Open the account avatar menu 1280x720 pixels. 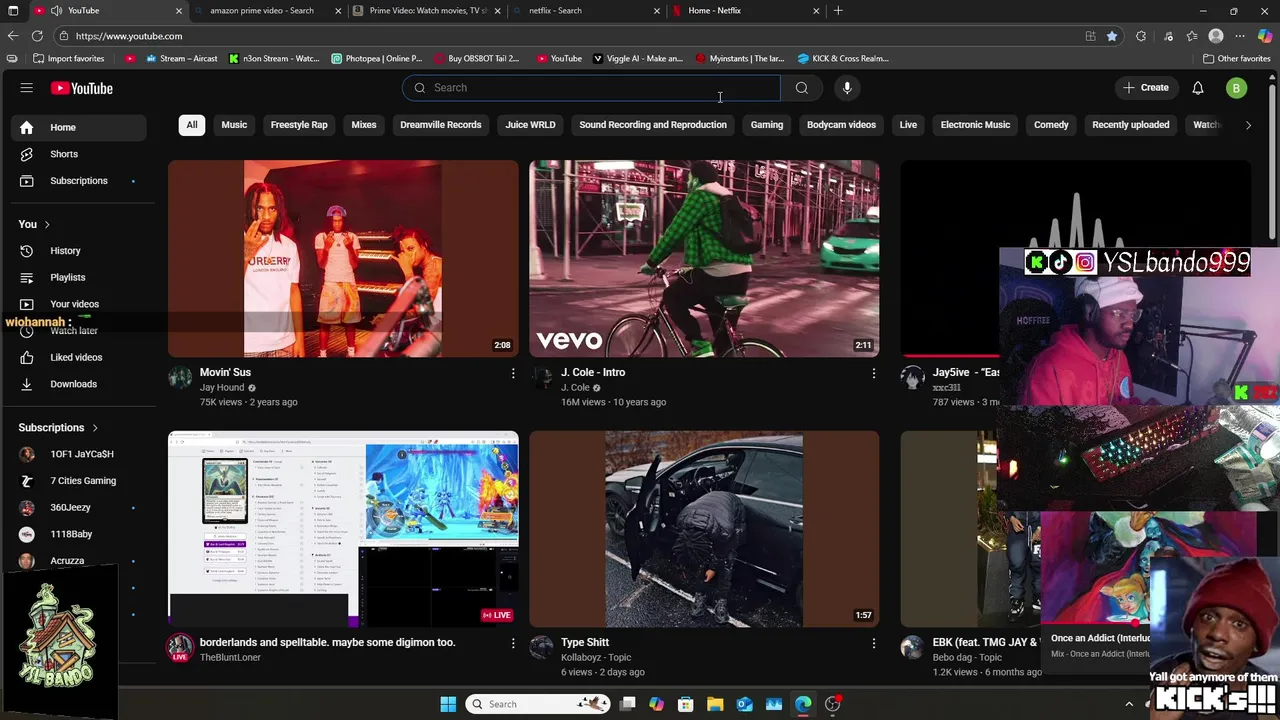[1236, 88]
